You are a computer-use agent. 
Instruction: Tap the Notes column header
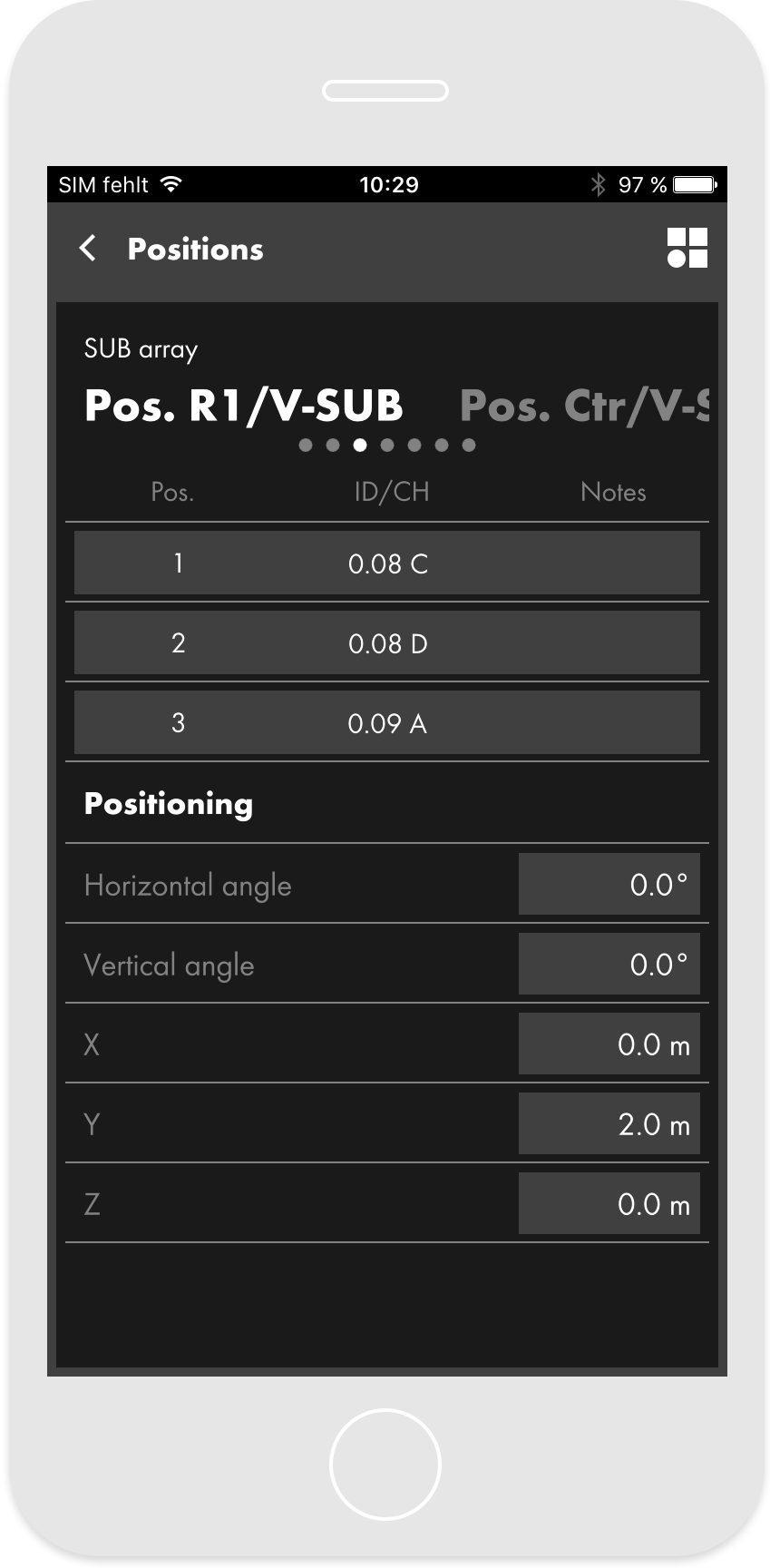point(613,492)
